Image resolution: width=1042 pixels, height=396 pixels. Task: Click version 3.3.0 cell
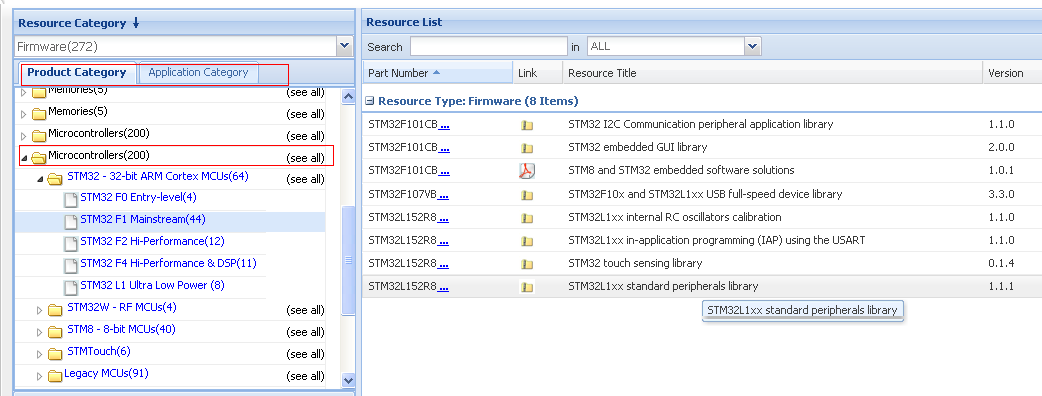tap(1001, 194)
